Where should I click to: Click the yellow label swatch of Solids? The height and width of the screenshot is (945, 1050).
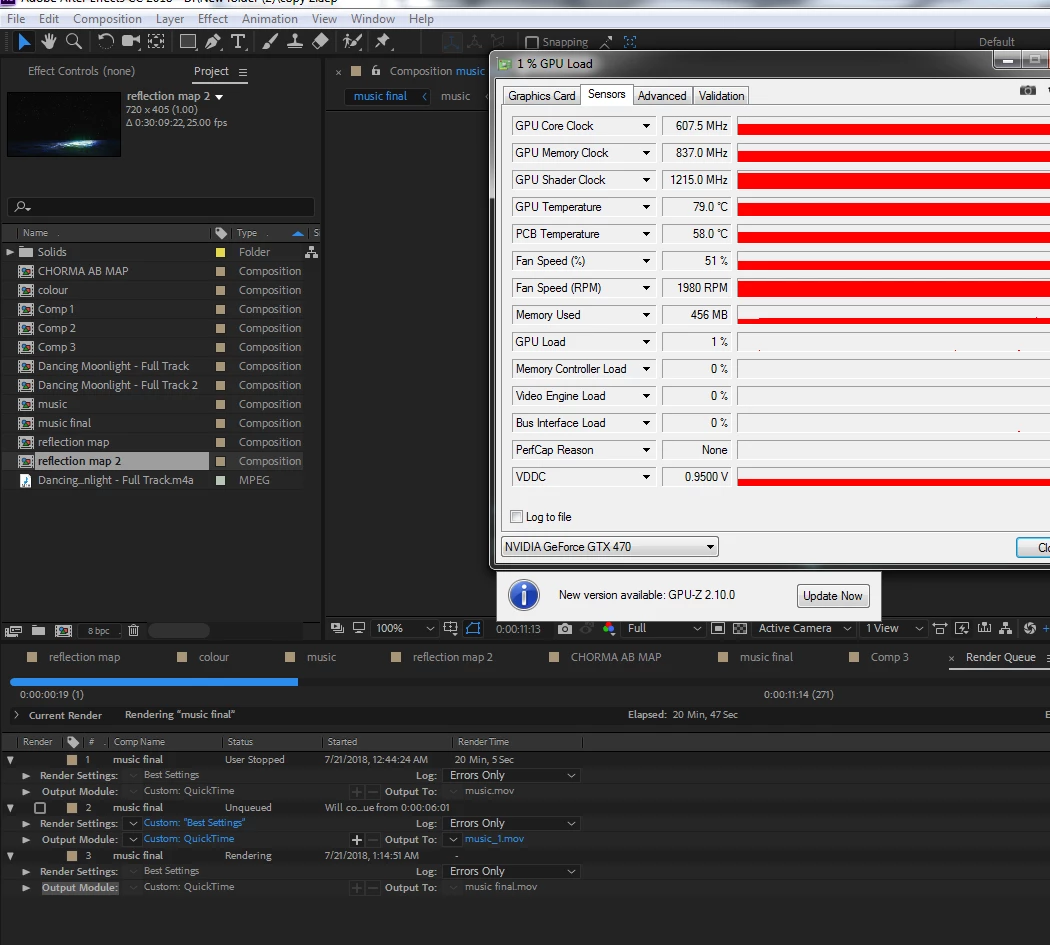point(220,252)
